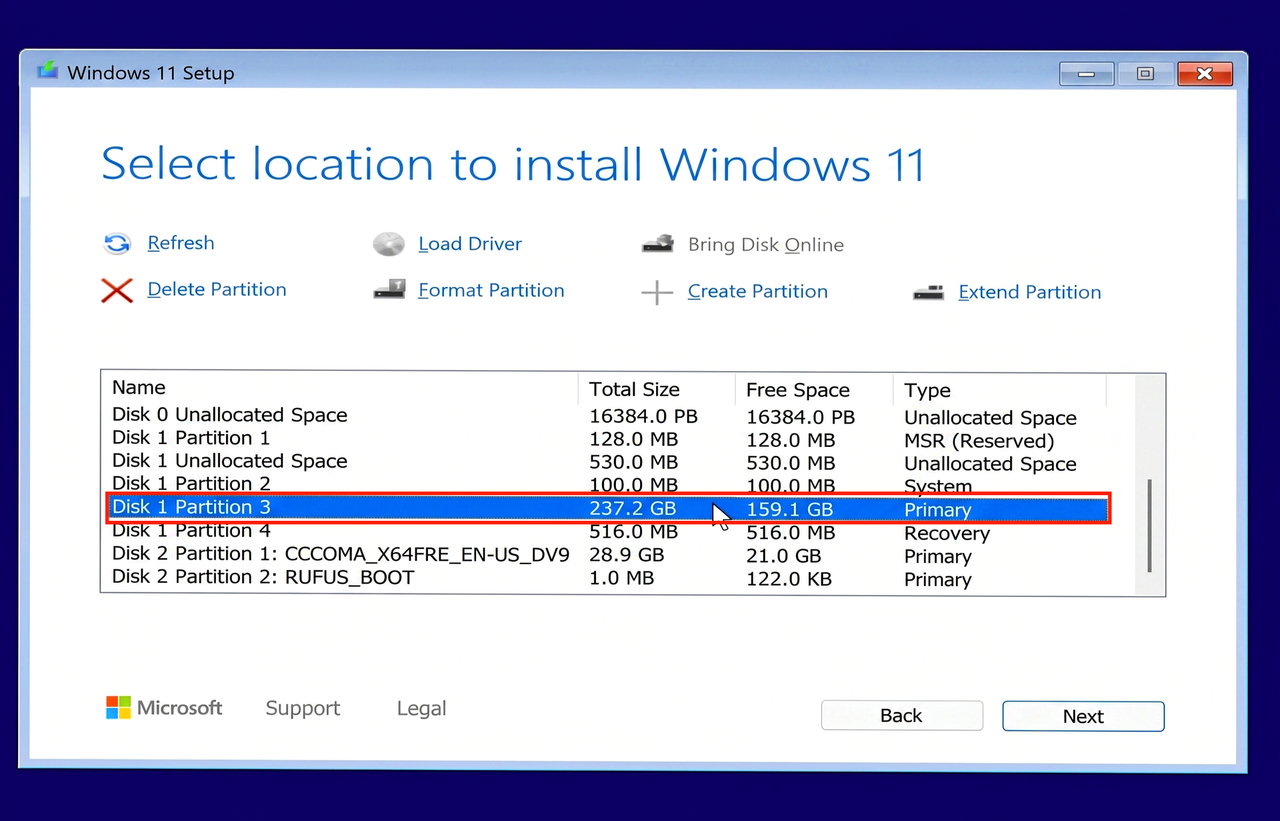Image resolution: width=1280 pixels, height=821 pixels.
Task: Click the Windows Setup title bar icon
Action: pos(48,71)
